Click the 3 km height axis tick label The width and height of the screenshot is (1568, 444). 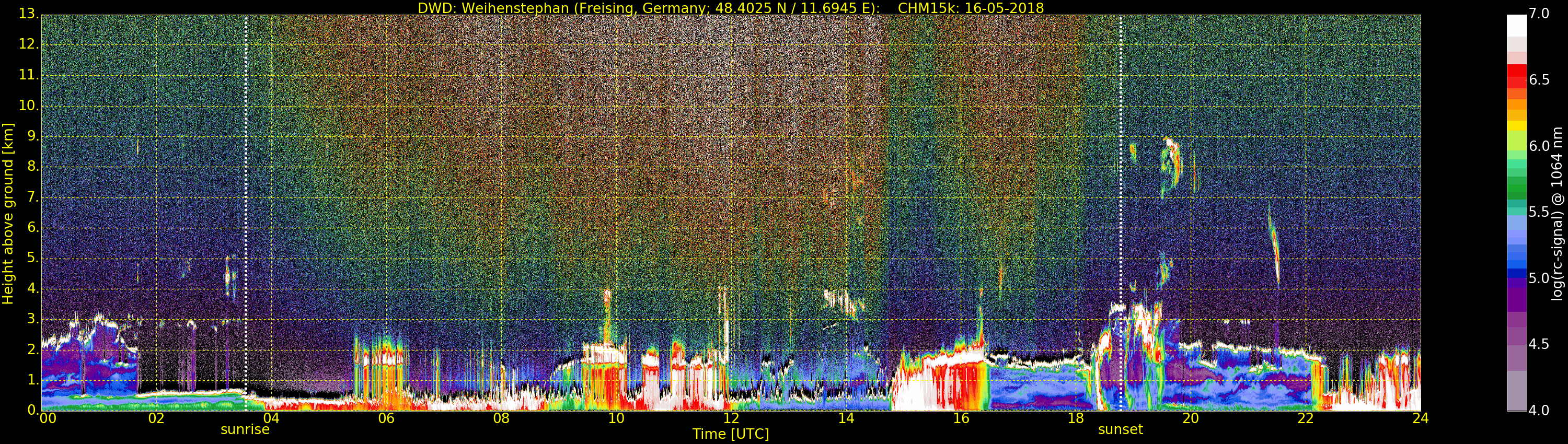(x=32, y=319)
